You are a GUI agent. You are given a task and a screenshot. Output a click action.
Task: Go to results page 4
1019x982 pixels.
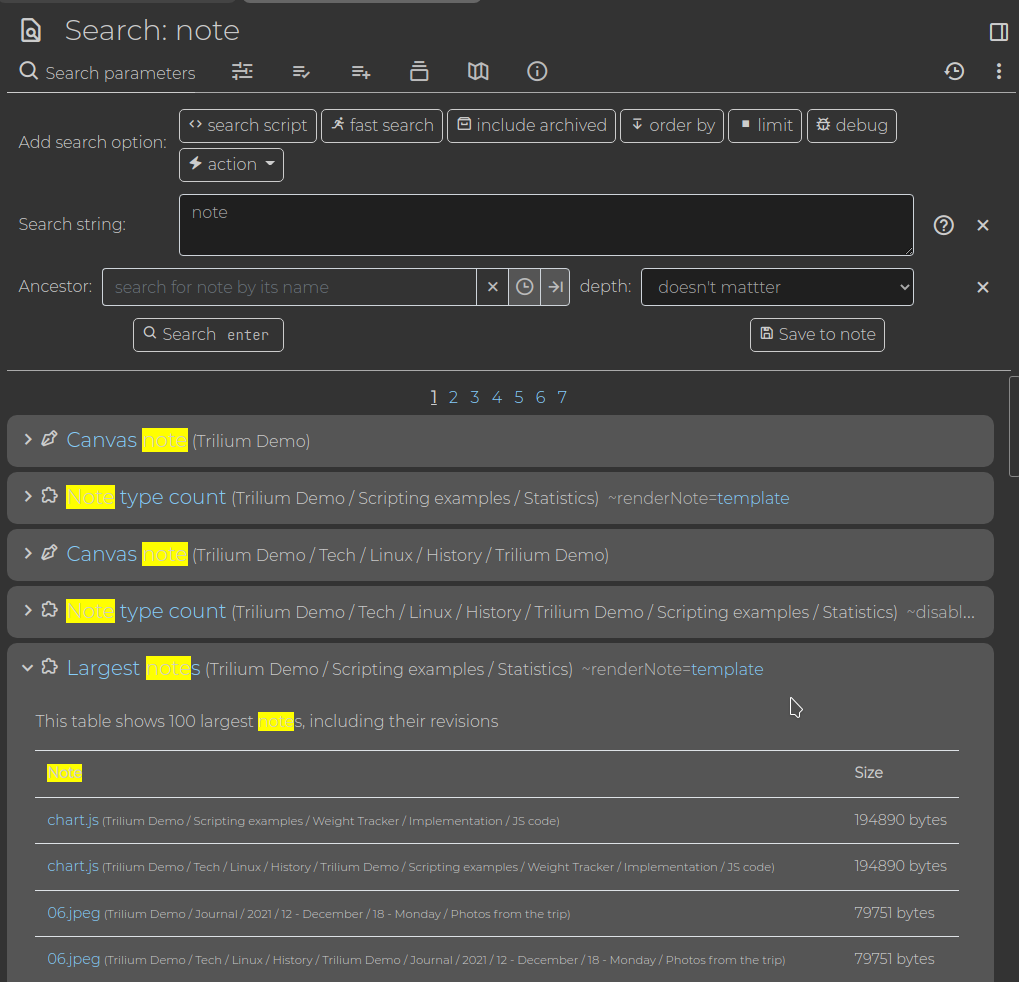click(x=496, y=397)
